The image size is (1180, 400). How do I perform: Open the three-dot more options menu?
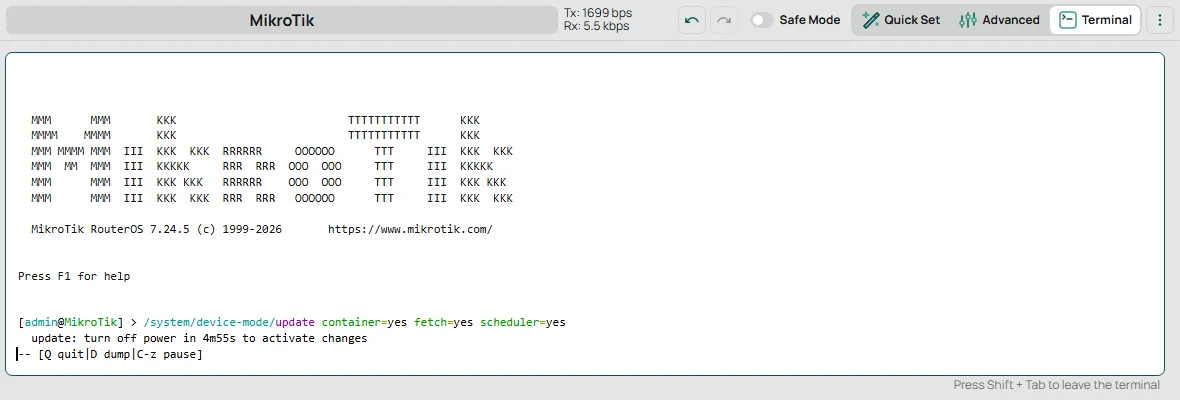point(1160,20)
